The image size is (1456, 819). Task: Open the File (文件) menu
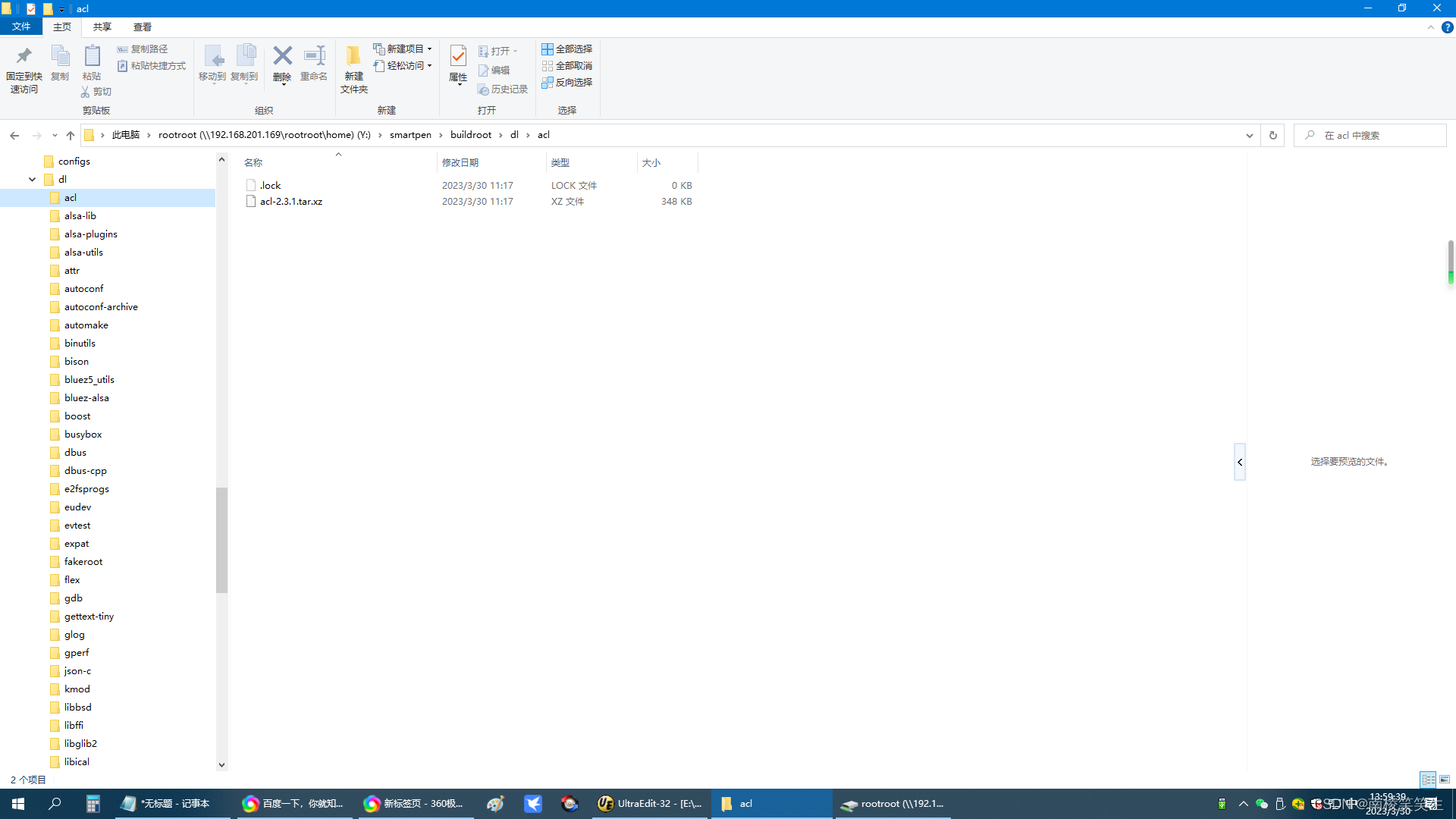click(21, 27)
